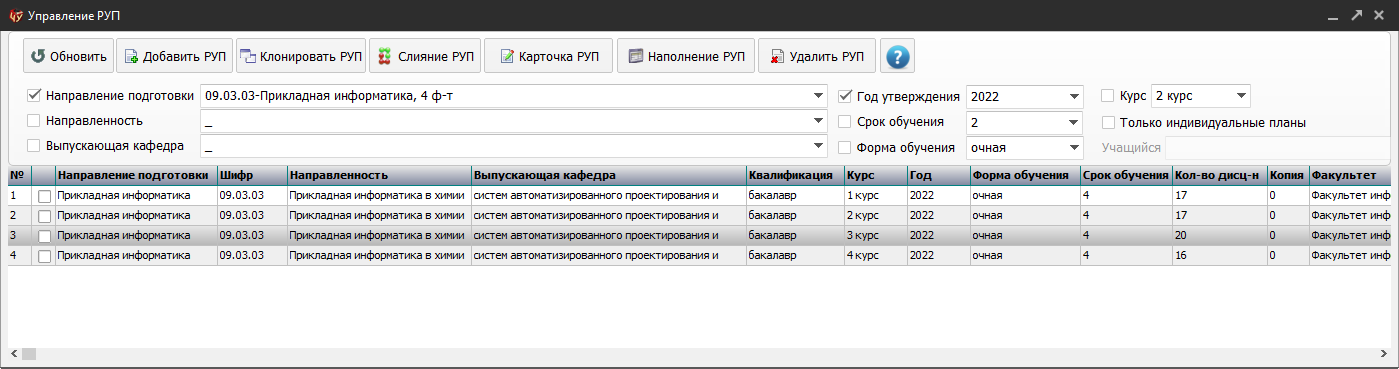
Task: Expand the Выпускающая кафедра dropdown
Action: click(817, 146)
